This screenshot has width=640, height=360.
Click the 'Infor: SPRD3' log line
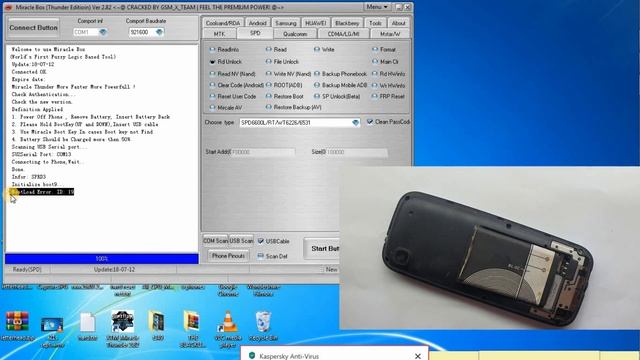(x=29, y=177)
